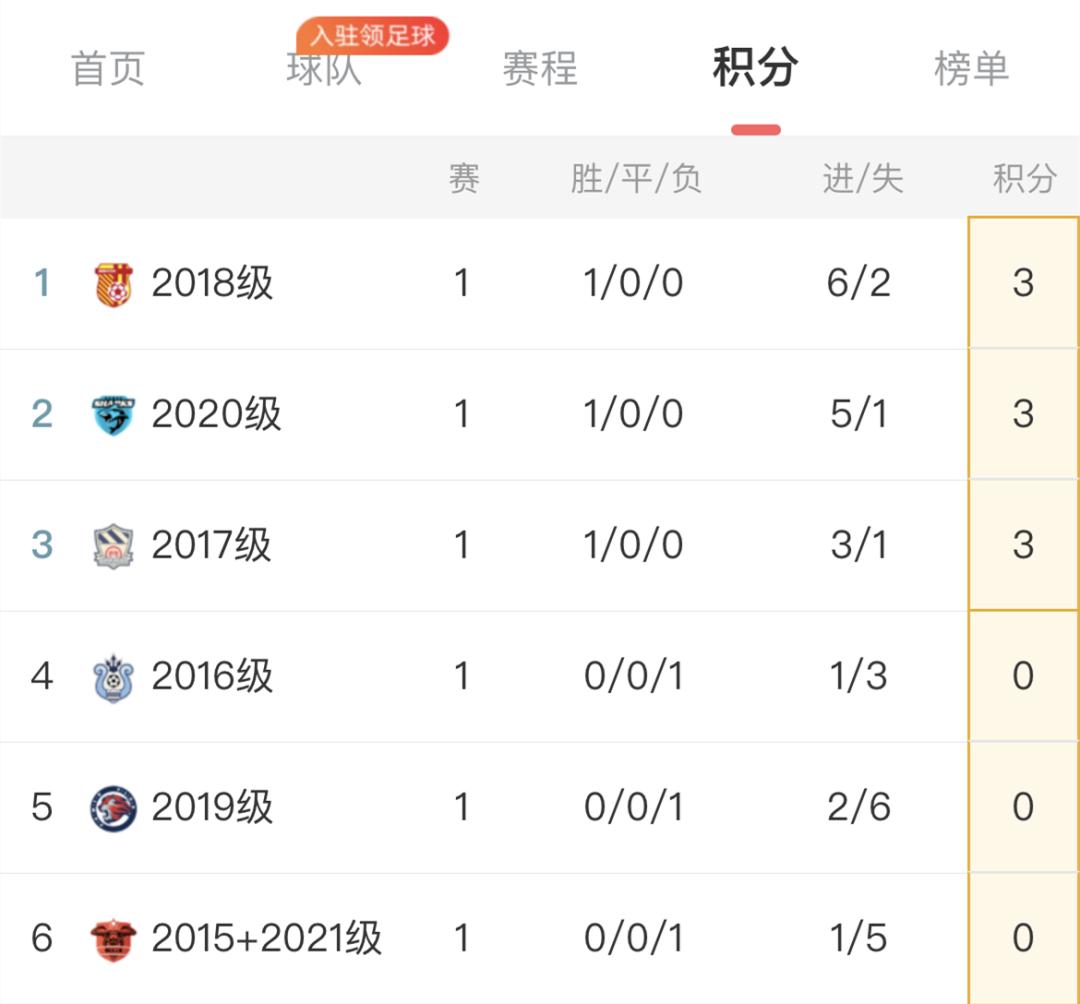Image resolution: width=1080 pixels, height=1004 pixels.
Task: Click the highlighted points value 3 for 2018级
Action: [x=1022, y=283]
